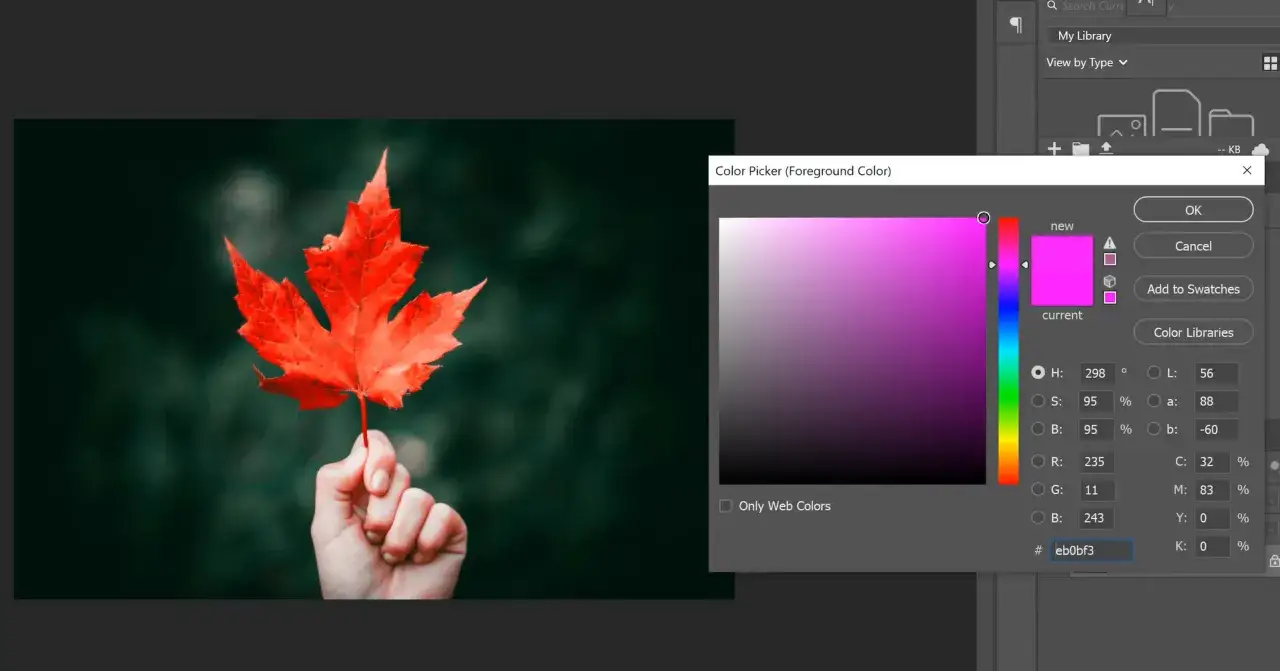Click the out-of-gamut warning triangle icon
This screenshot has height=671, width=1280.
pyautogui.click(x=1109, y=242)
